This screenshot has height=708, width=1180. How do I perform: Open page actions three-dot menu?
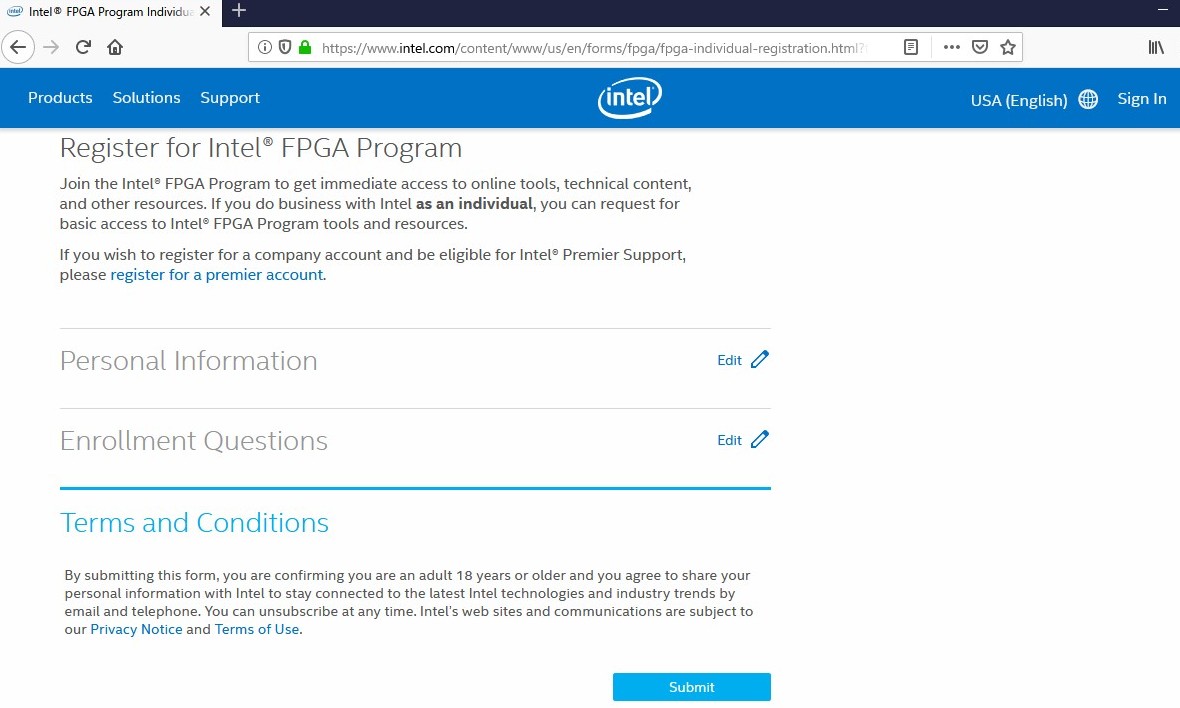pos(951,47)
